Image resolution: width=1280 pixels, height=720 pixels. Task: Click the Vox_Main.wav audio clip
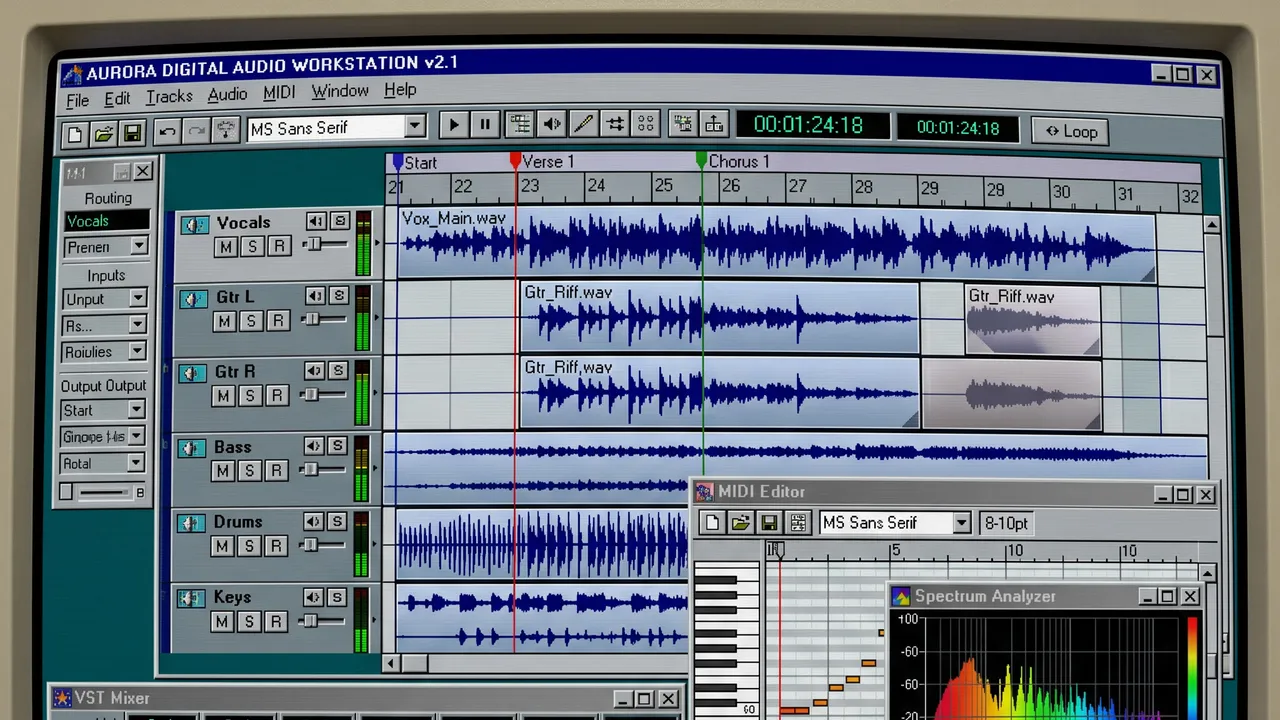click(x=776, y=245)
